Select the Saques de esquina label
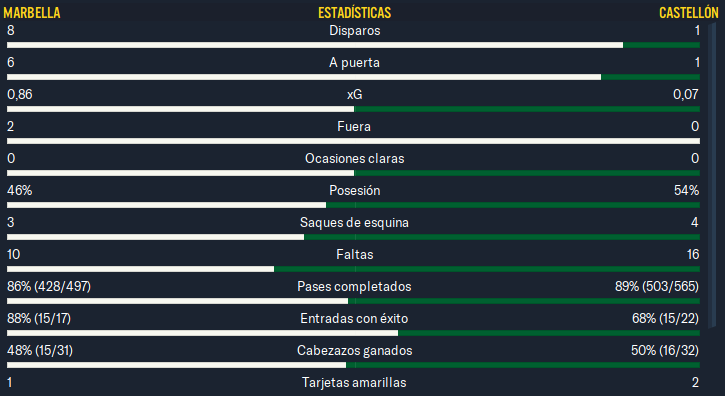This screenshot has height=396, width=725. 354,223
